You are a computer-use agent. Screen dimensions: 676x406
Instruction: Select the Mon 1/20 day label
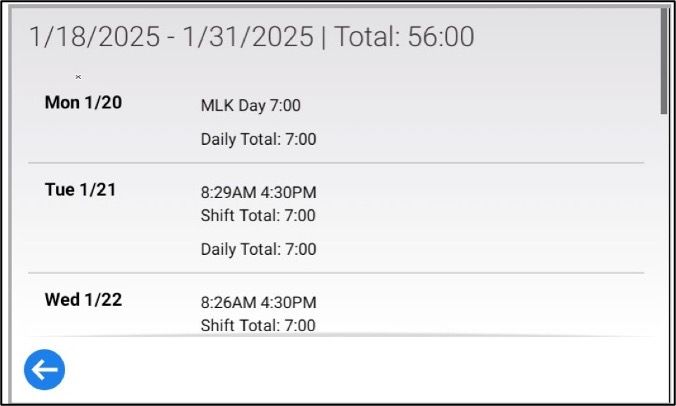click(84, 102)
